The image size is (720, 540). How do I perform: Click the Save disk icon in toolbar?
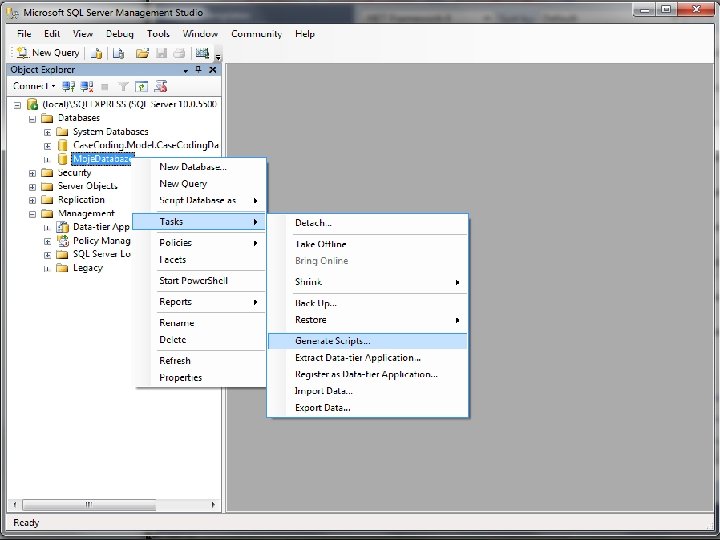coord(161,53)
